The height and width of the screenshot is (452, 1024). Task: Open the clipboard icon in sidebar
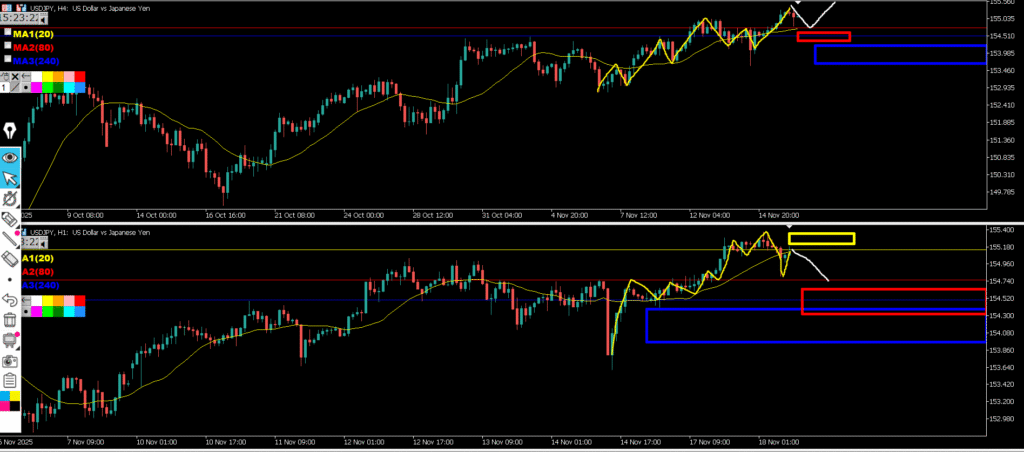(11, 380)
